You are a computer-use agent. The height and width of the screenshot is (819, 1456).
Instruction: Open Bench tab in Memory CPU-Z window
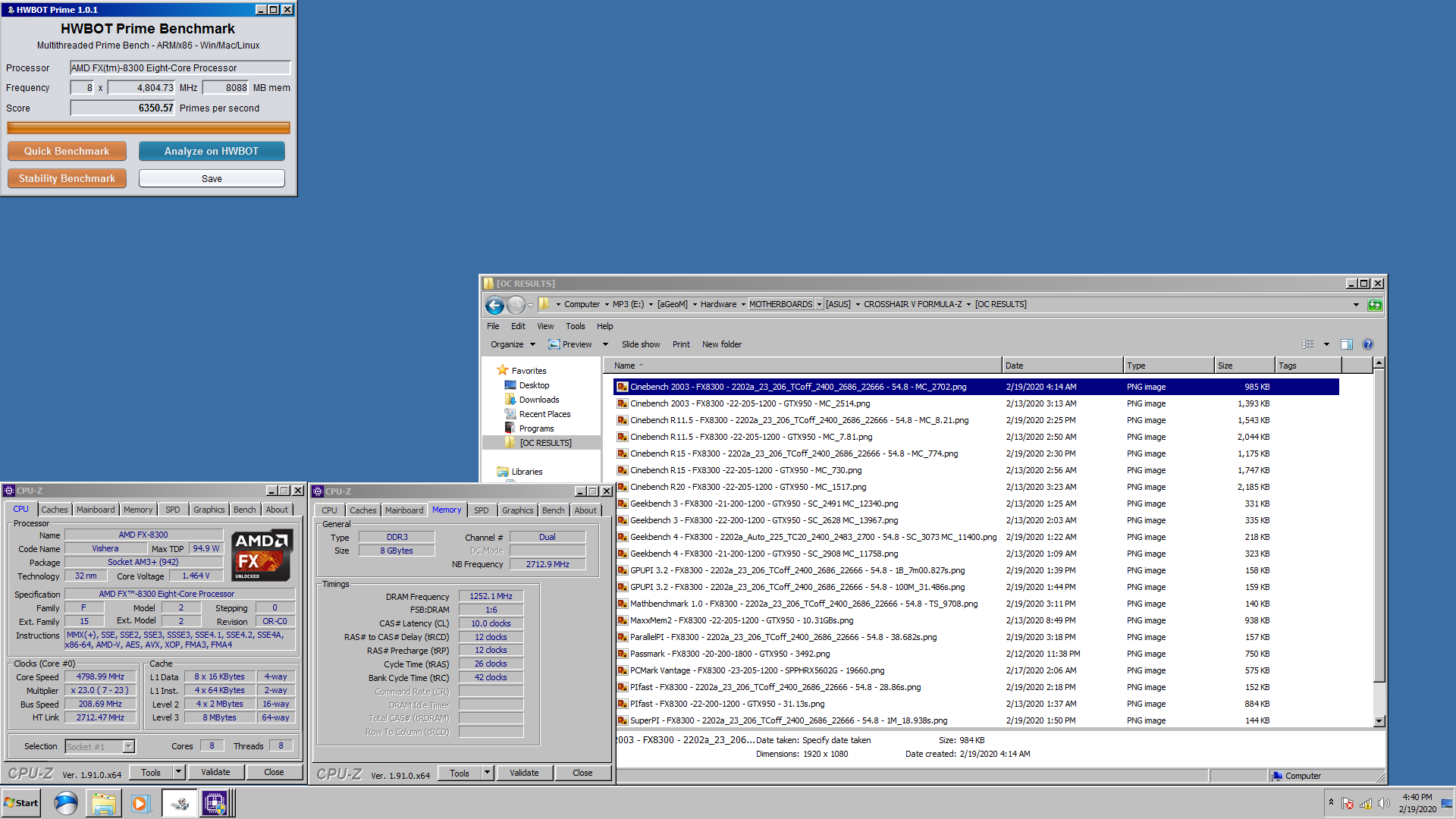(x=553, y=510)
